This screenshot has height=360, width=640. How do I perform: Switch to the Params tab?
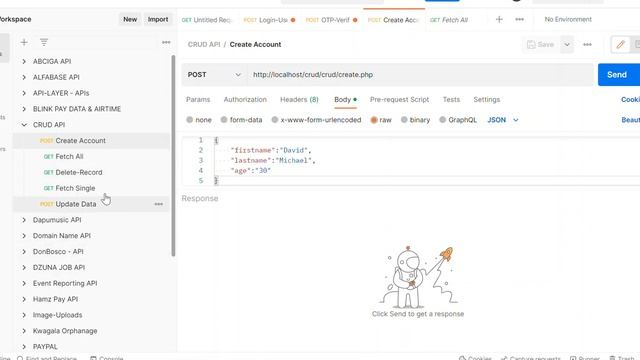198,100
